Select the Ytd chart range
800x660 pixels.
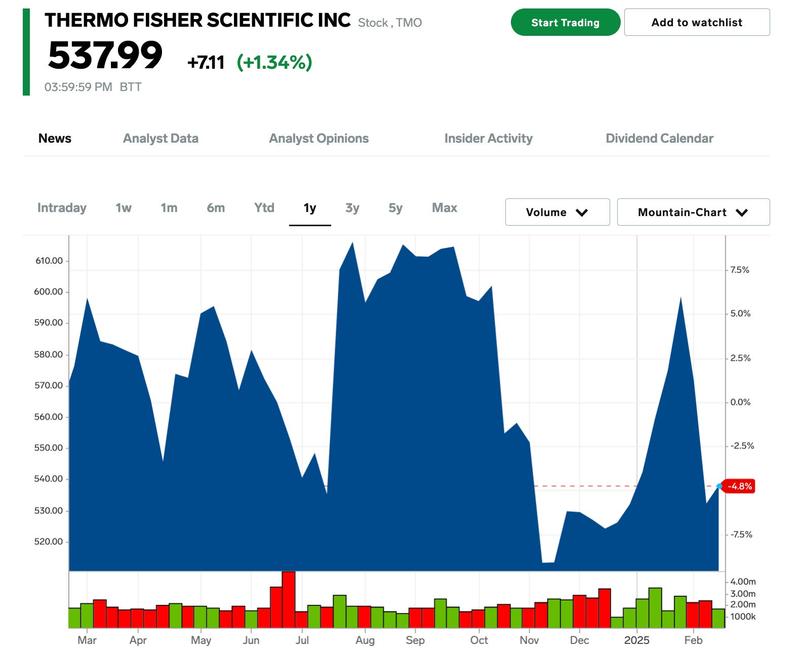[x=264, y=208]
